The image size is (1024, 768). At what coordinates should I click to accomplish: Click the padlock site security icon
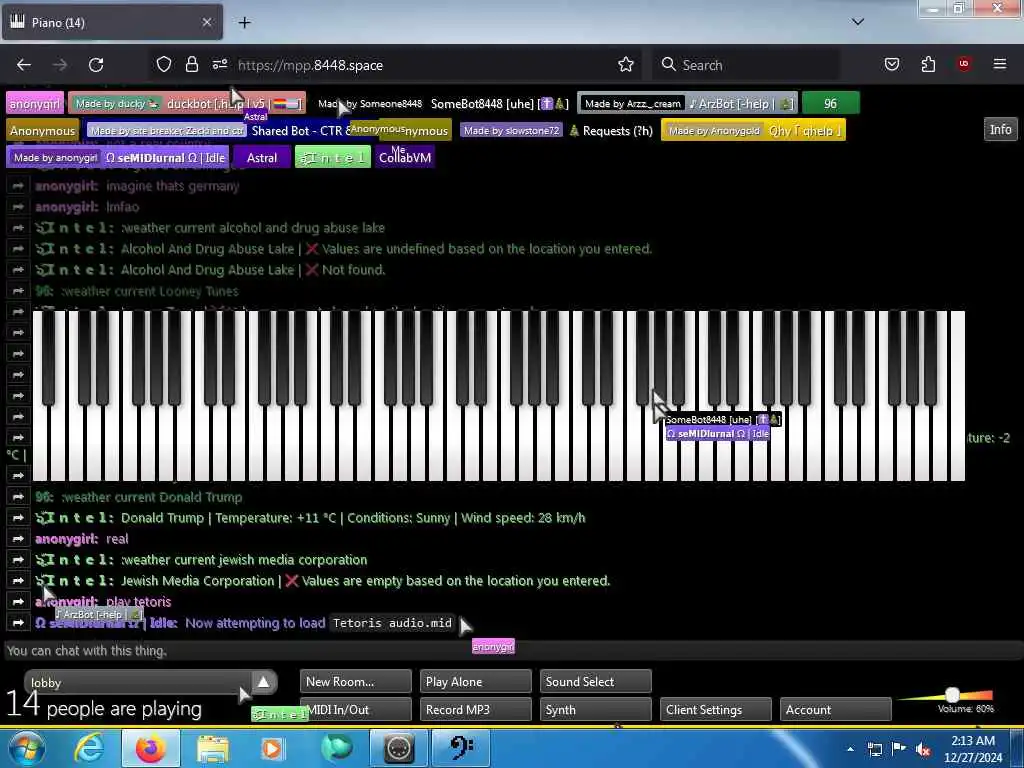[191, 64]
